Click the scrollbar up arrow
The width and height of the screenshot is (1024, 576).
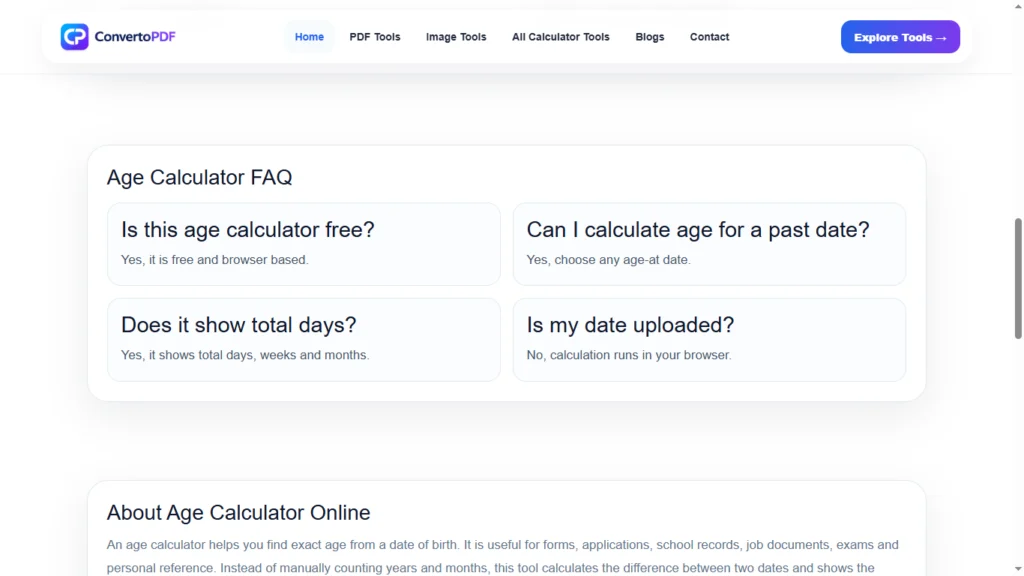[x=1017, y=5]
